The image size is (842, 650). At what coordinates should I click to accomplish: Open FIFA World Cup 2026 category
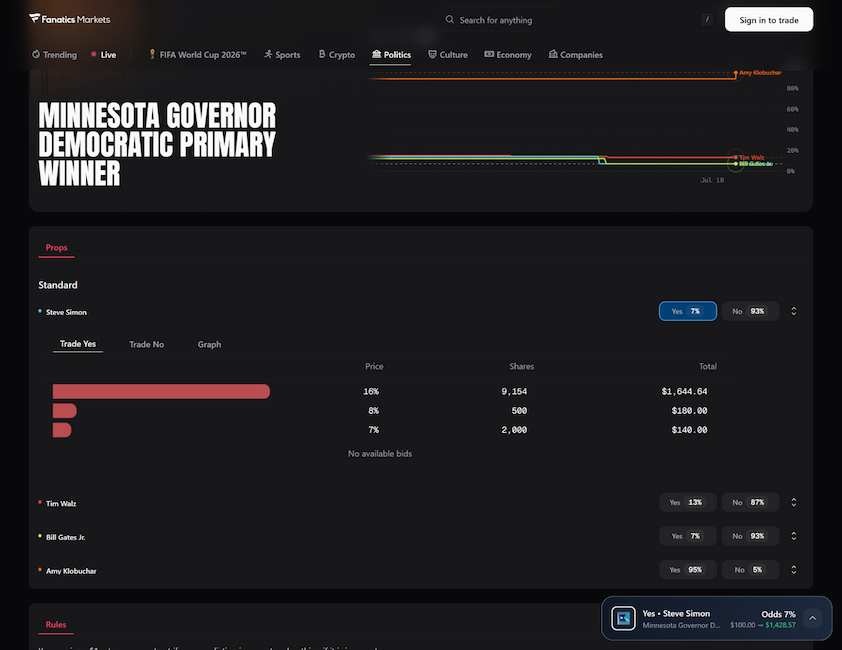click(198, 54)
